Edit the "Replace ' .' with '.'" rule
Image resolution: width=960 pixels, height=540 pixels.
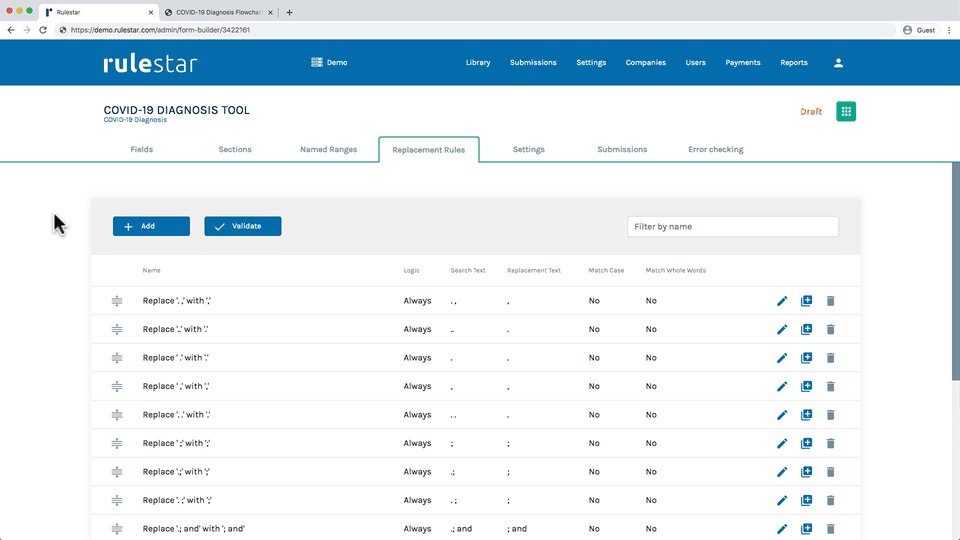tap(782, 358)
